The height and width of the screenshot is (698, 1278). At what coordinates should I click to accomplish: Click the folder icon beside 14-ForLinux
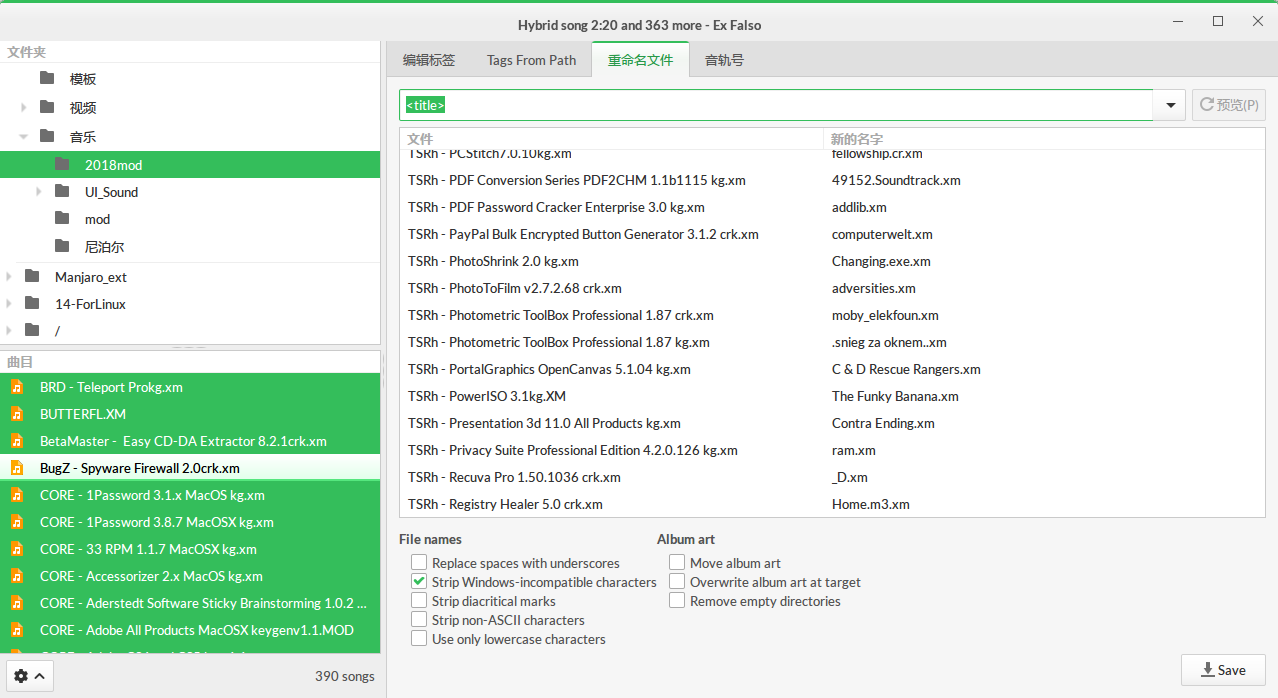[32, 304]
